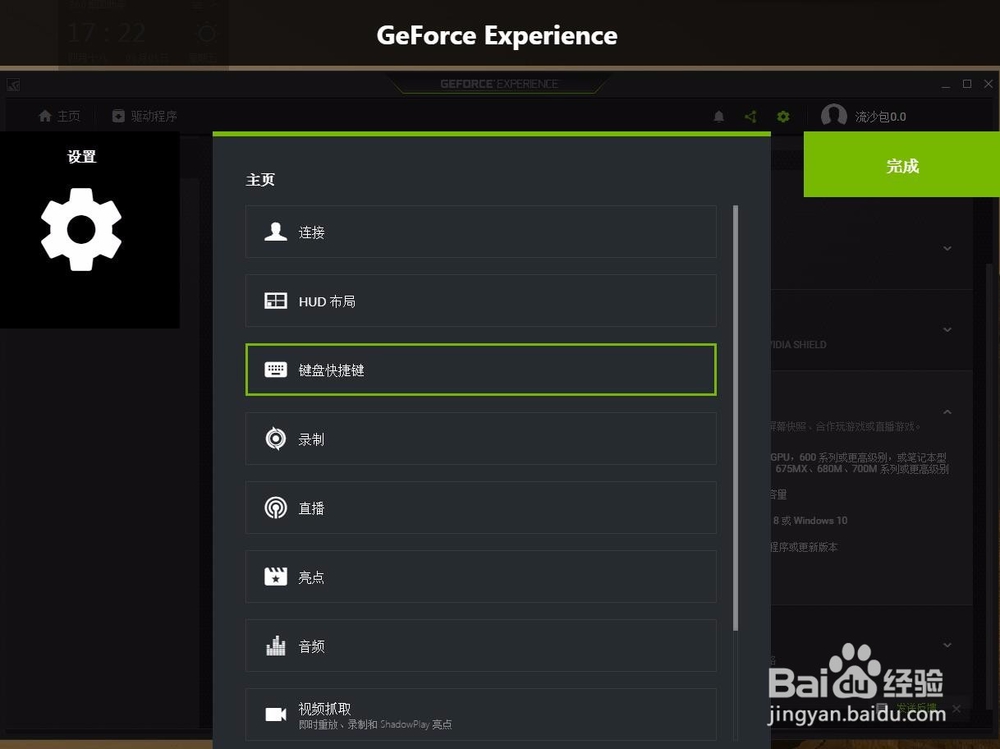Open the 流沙包0.0 account profile
The image size is (1000, 749).
[x=866, y=116]
